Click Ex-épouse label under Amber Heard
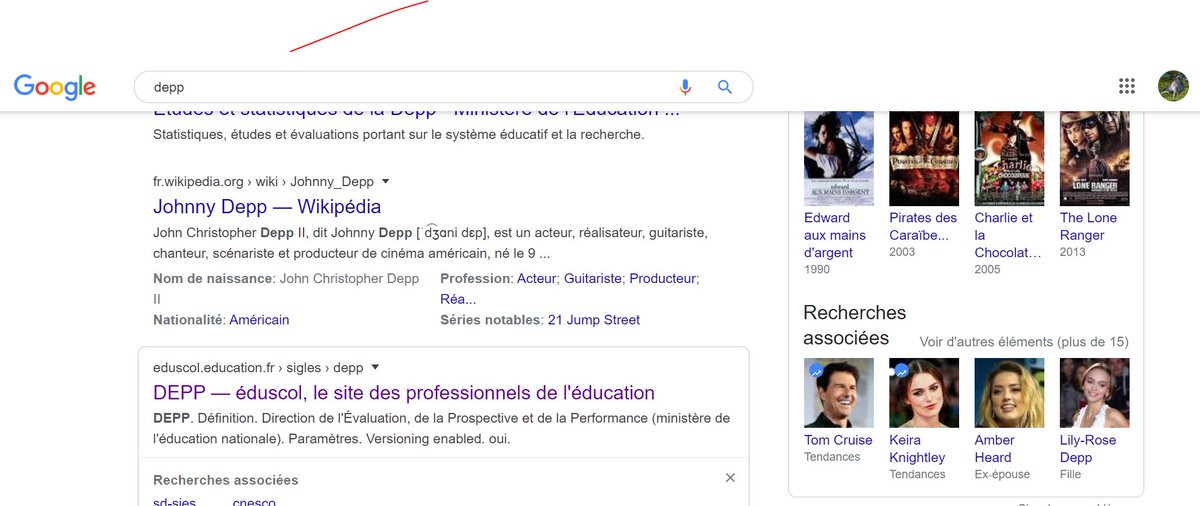The image size is (1200, 506). [x=1002, y=474]
